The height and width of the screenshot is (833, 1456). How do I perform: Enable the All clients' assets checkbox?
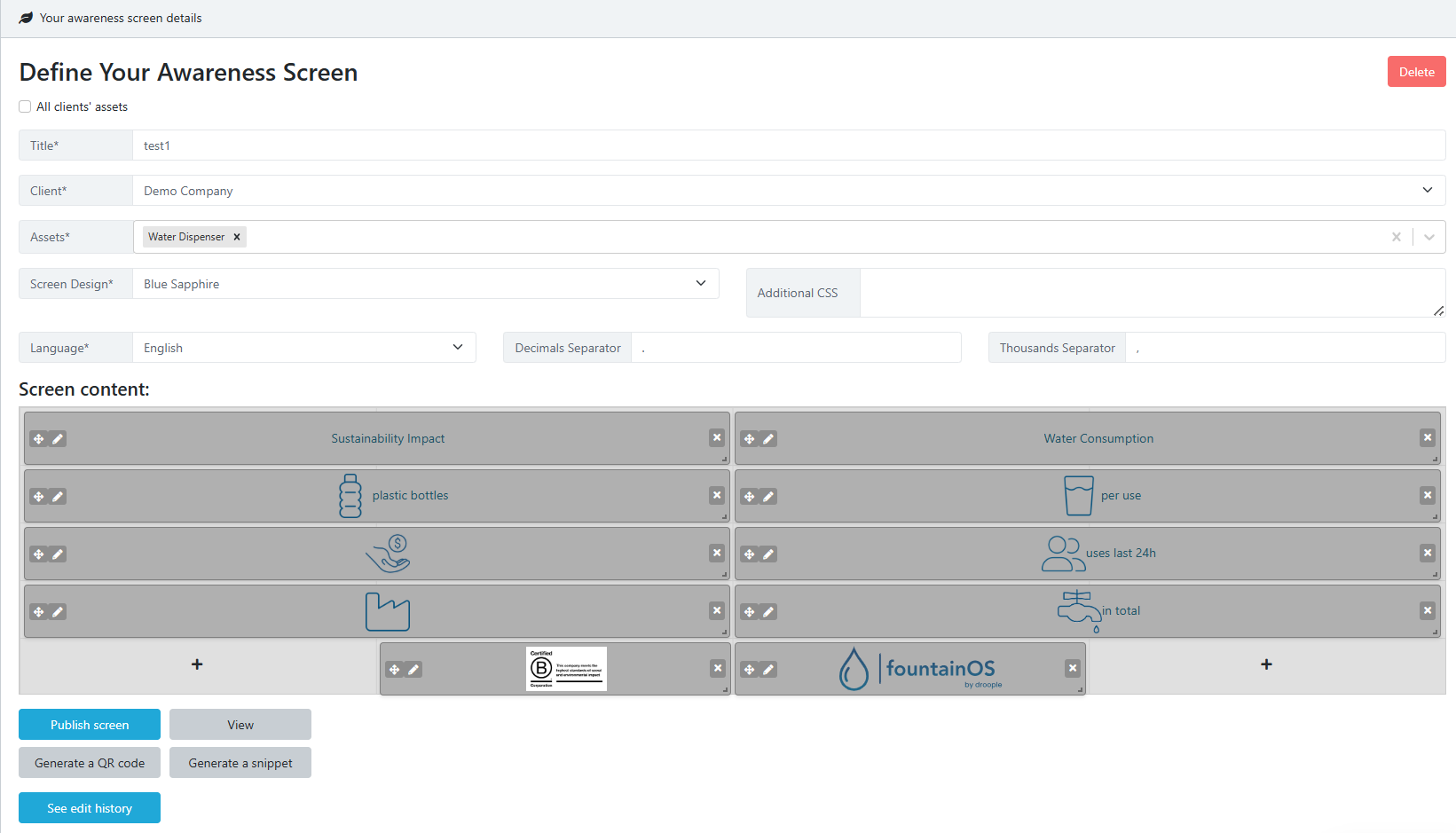point(25,106)
